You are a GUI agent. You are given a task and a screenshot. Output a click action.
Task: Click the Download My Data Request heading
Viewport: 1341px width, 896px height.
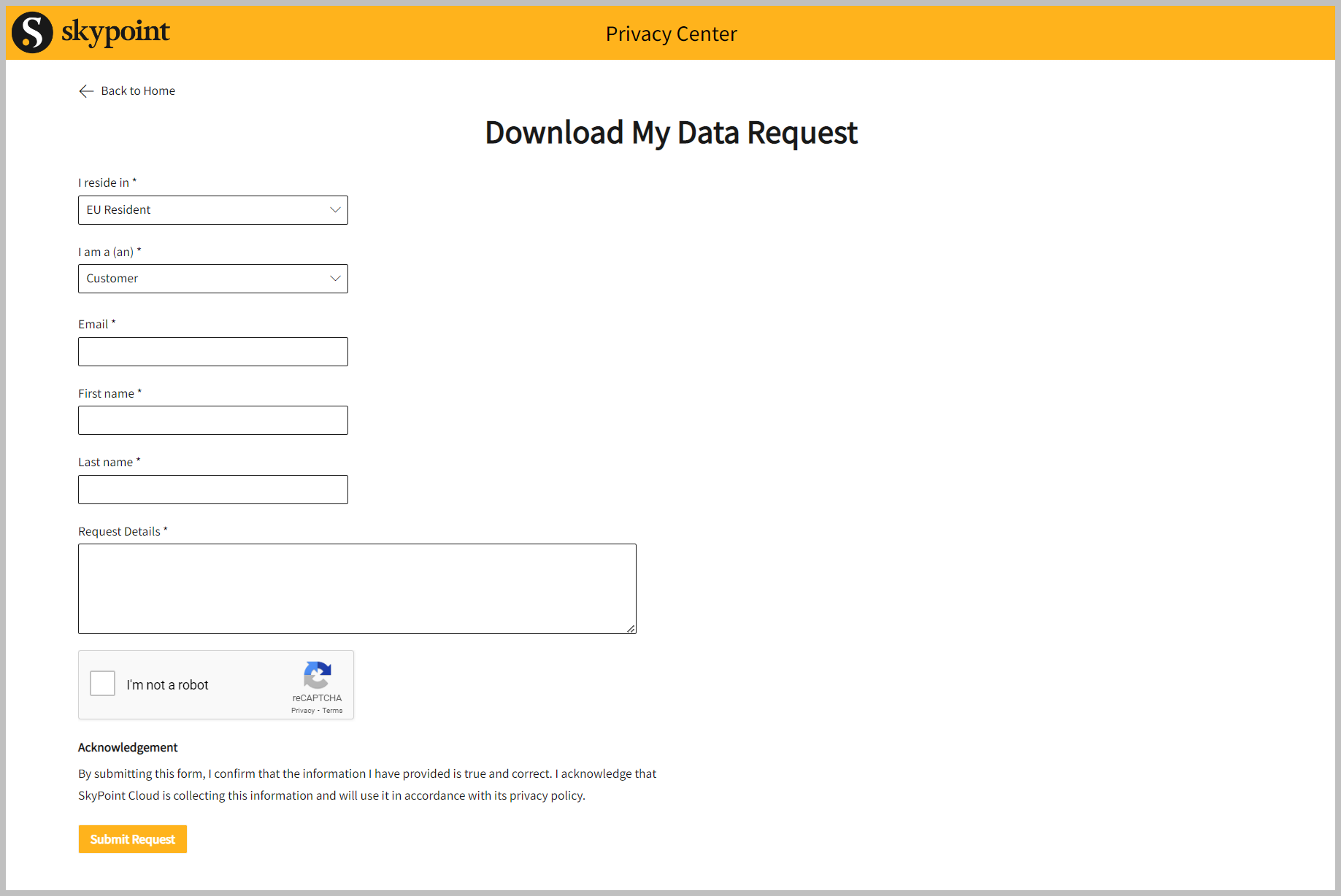pos(671,133)
